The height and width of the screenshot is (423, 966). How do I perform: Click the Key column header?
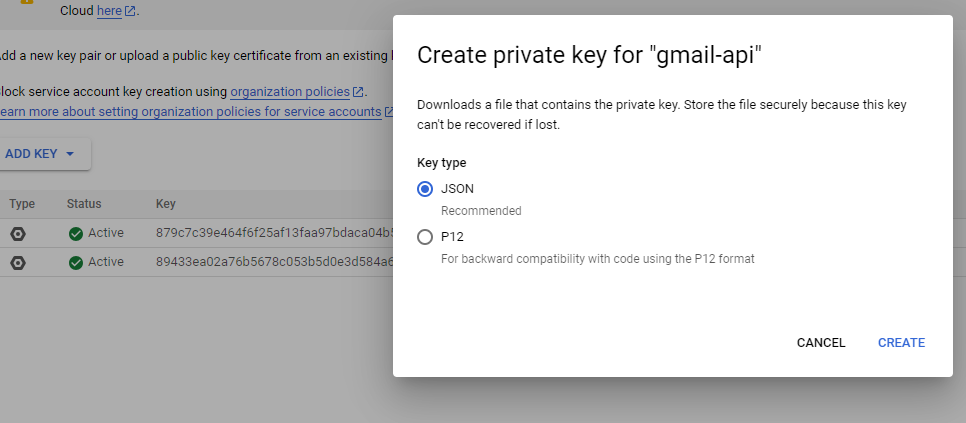coord(166,204)
